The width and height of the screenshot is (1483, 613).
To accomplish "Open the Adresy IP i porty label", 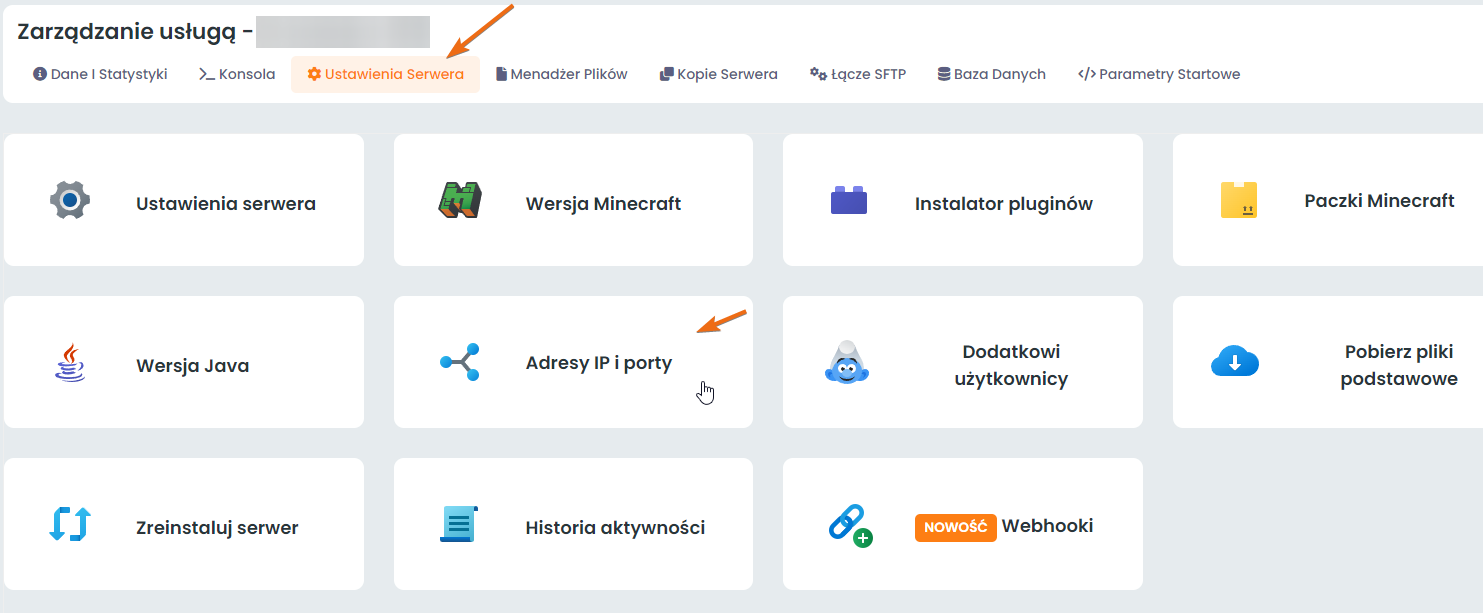I will (599, 363).
